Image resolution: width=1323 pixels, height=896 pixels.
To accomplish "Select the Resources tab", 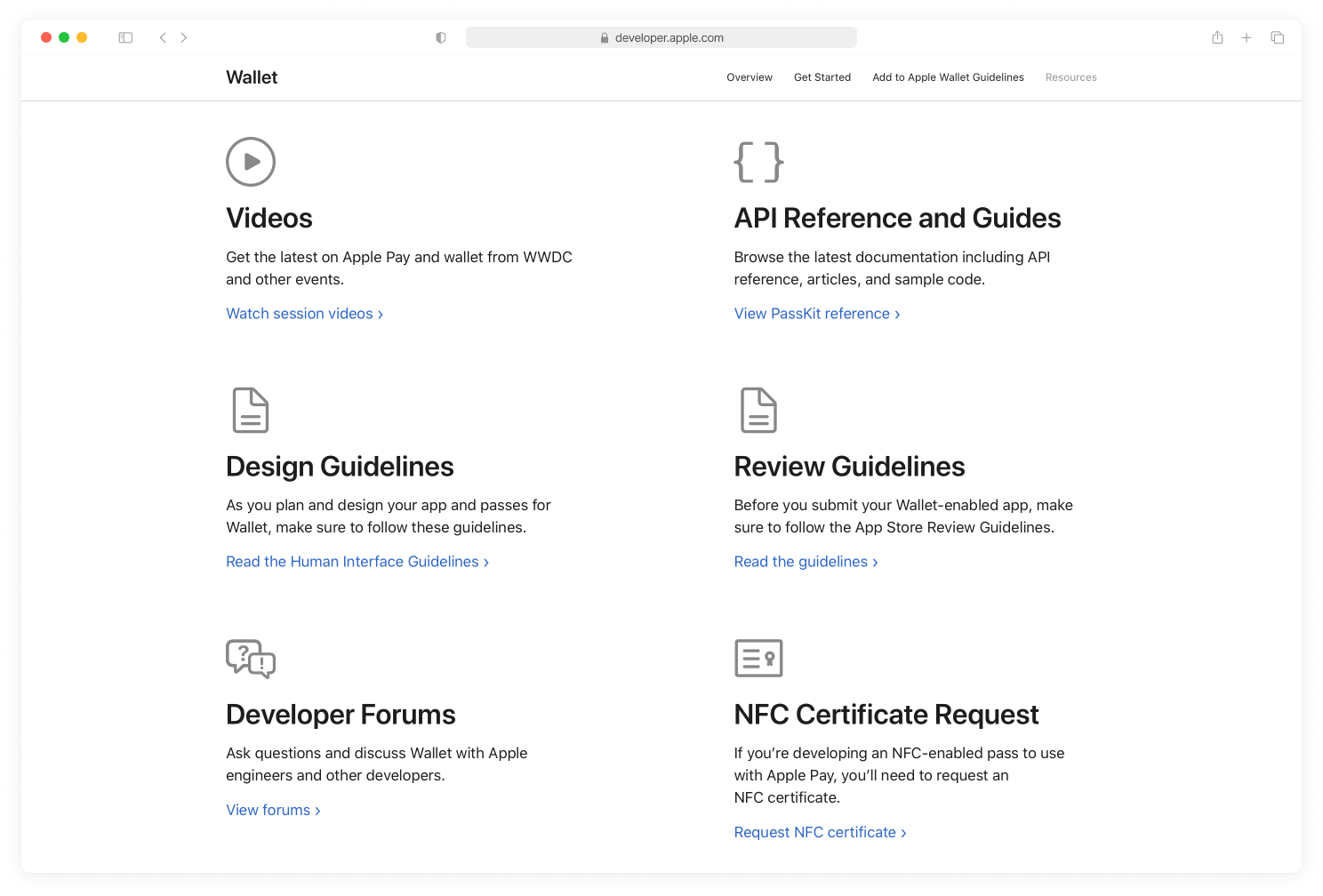I will click(1070, 77).
